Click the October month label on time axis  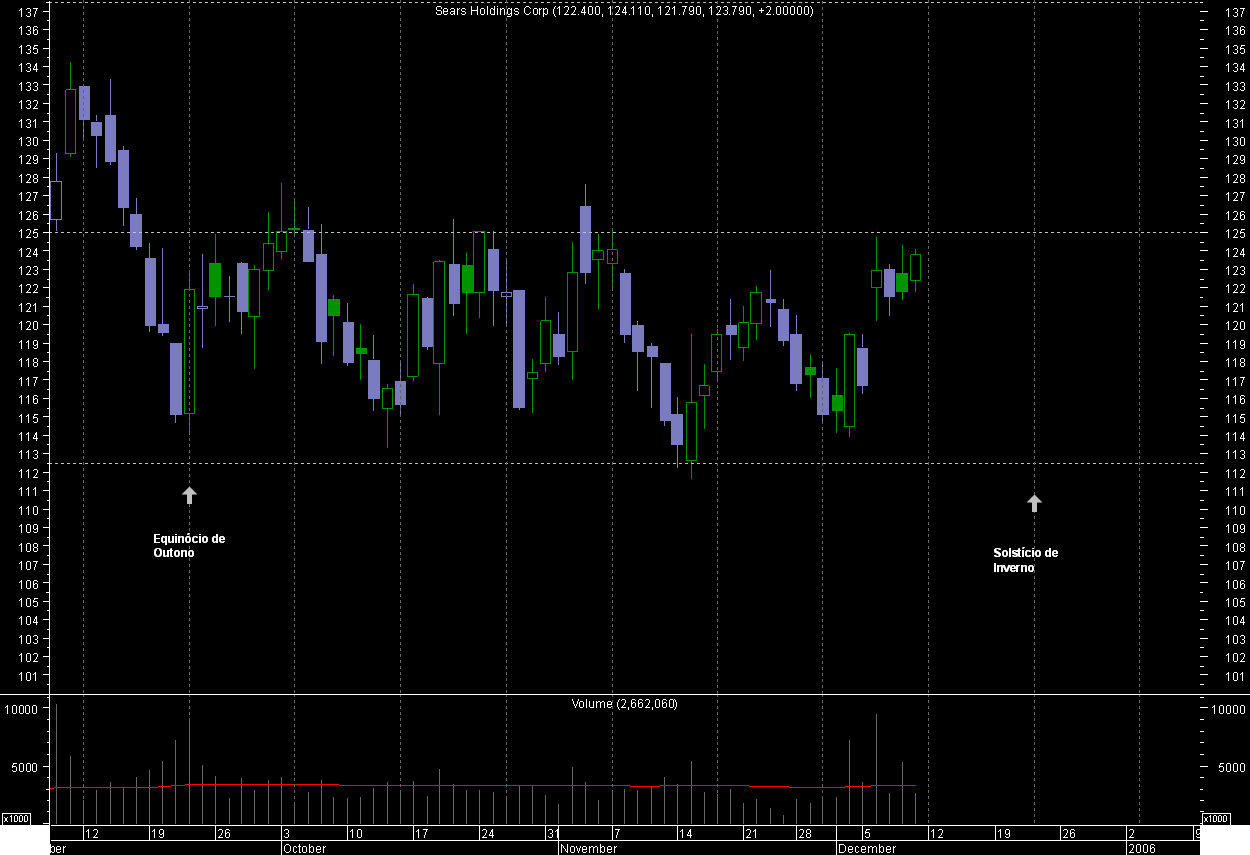(x=305, y=848)
